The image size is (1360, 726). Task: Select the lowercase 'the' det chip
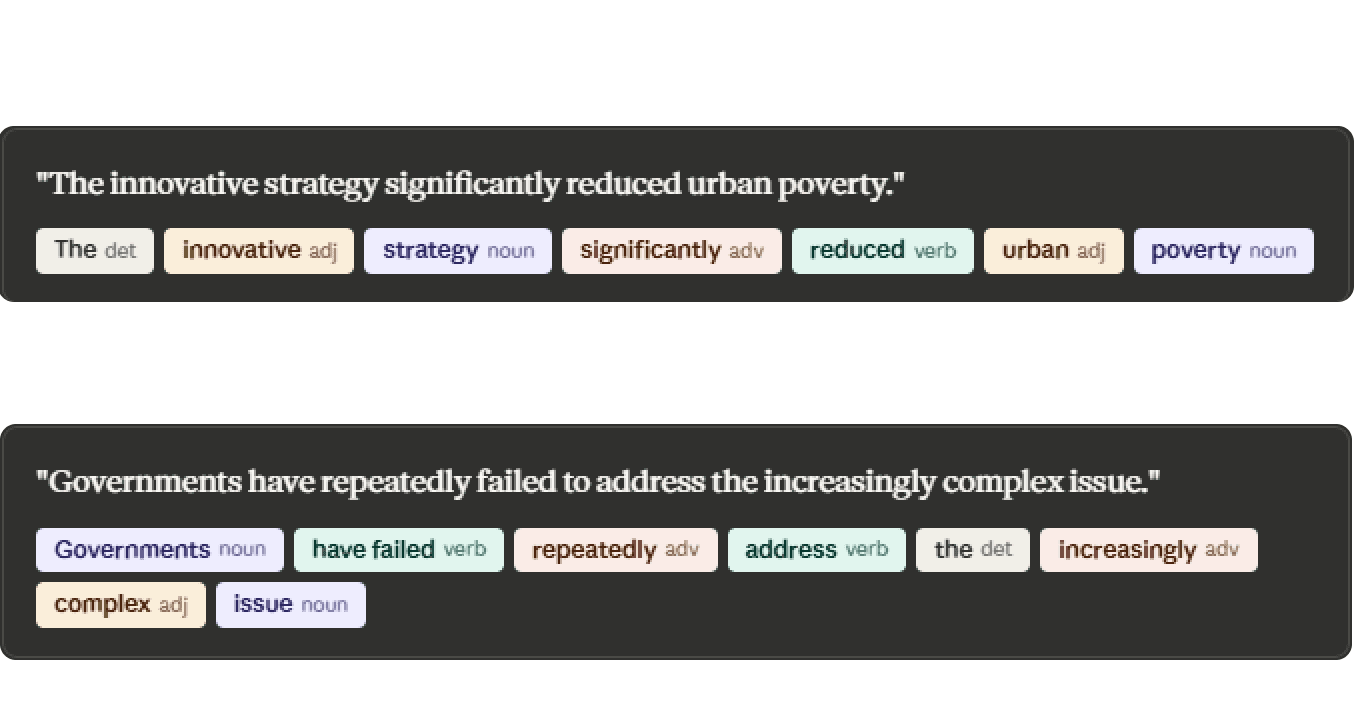(x=972, y=550)
